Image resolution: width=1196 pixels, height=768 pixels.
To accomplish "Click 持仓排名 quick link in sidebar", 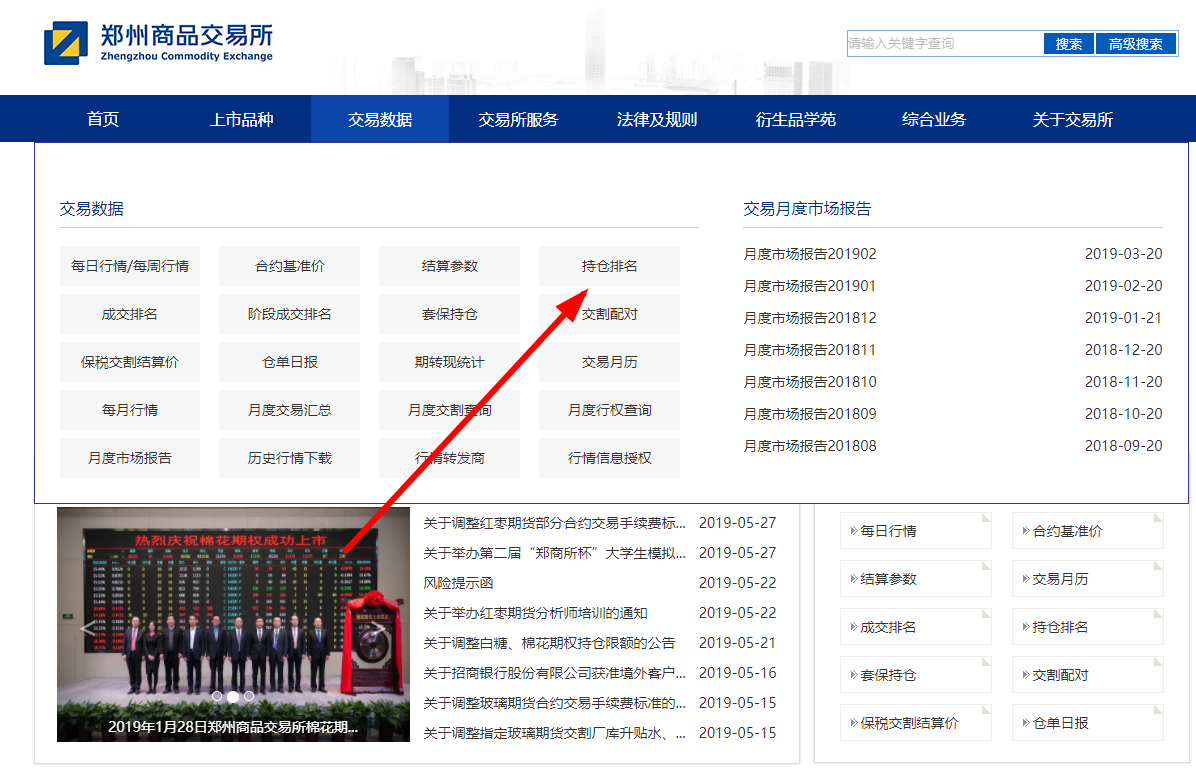I will 1088,627.
